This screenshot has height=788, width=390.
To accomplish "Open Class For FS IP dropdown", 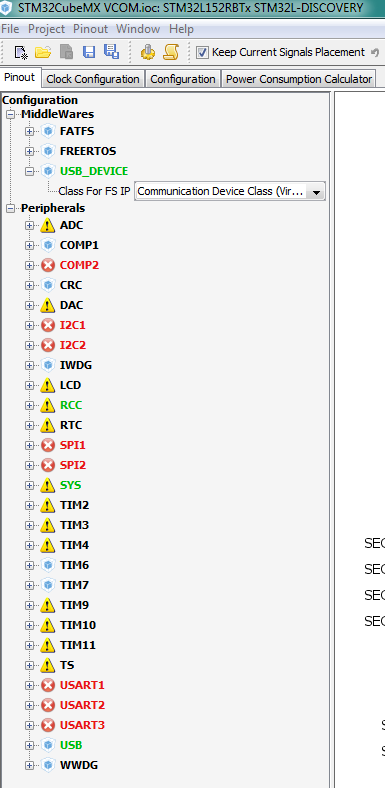I will pyautogui.click(x=316, y=191).
